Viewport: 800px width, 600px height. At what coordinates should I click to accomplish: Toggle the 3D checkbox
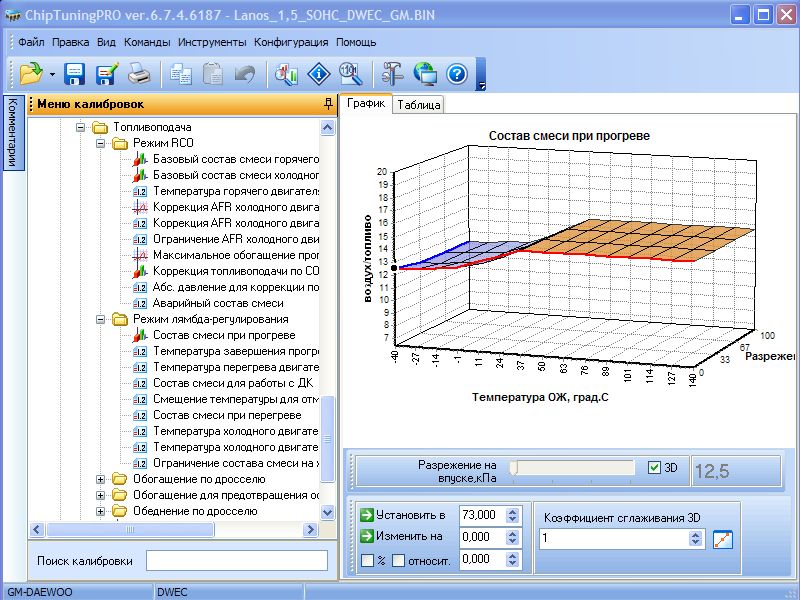[655, 467]
